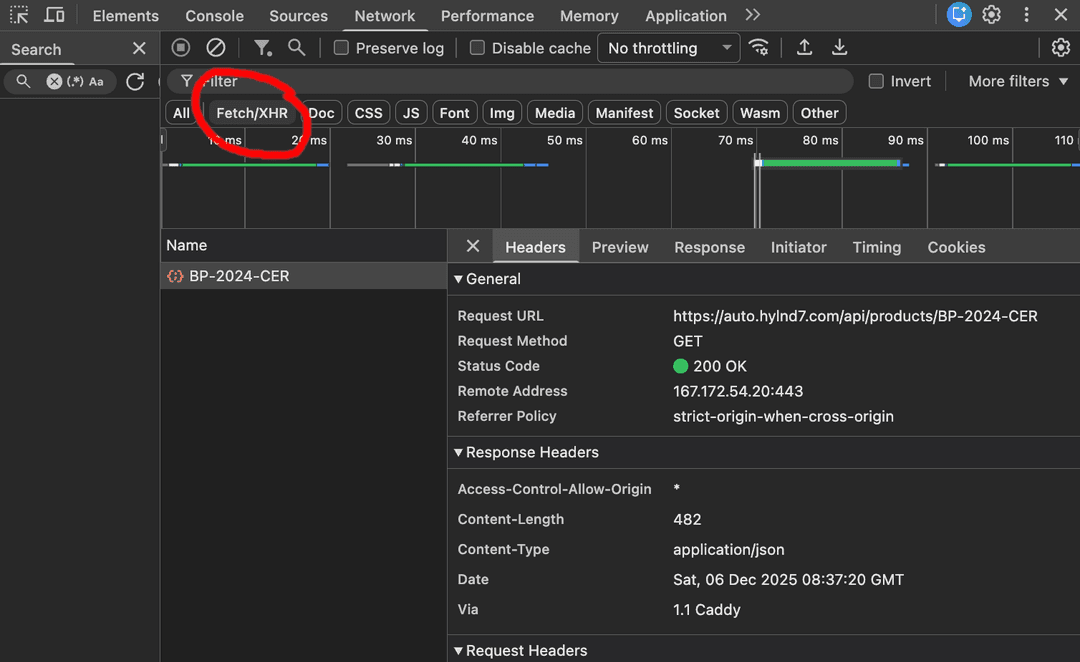Filter requests by Img type
The width and height of the screenshot is (1080, 662).
tap(502, 113)
